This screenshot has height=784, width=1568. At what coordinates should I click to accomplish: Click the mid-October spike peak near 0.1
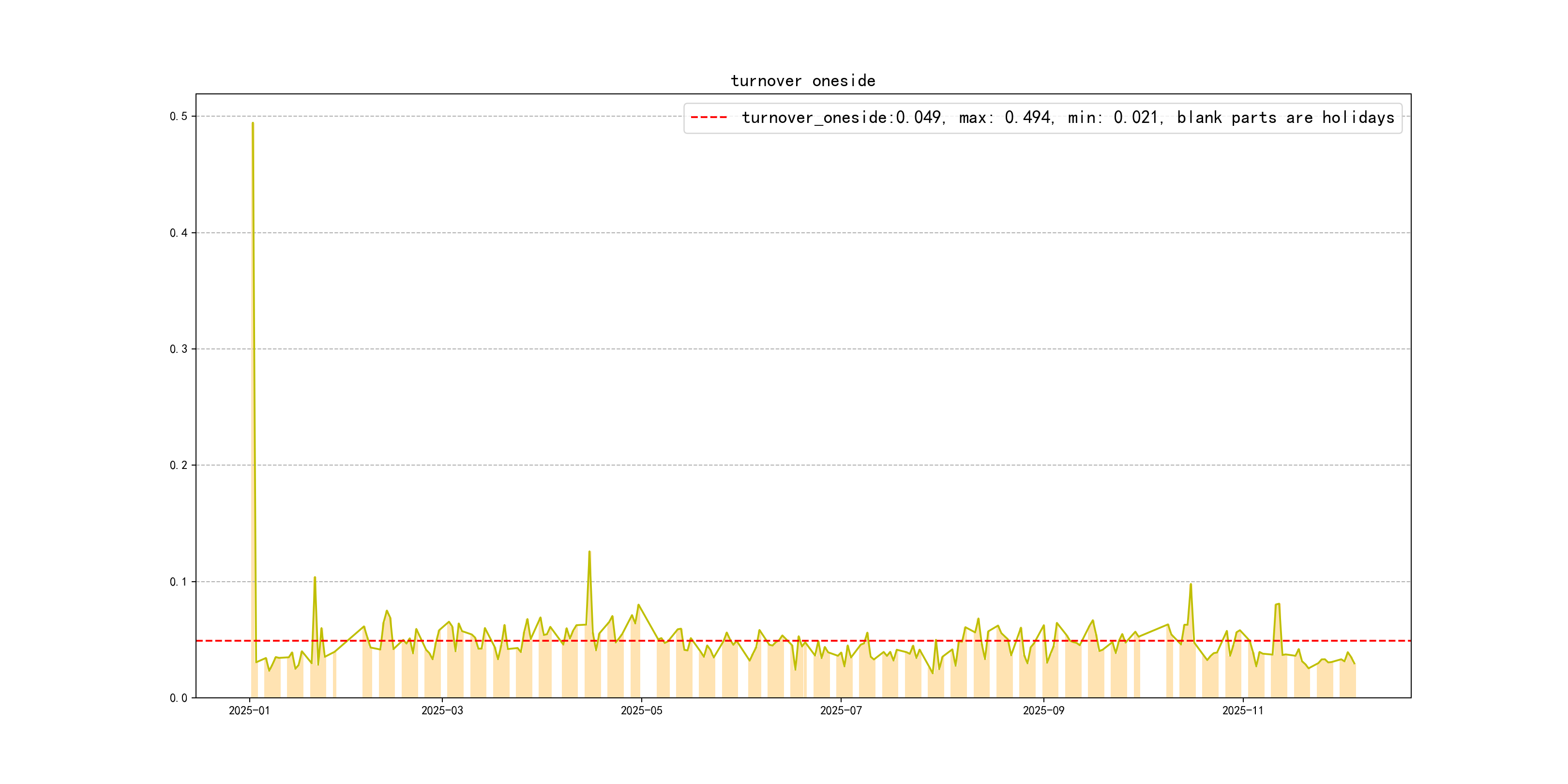click(1191, 585)
